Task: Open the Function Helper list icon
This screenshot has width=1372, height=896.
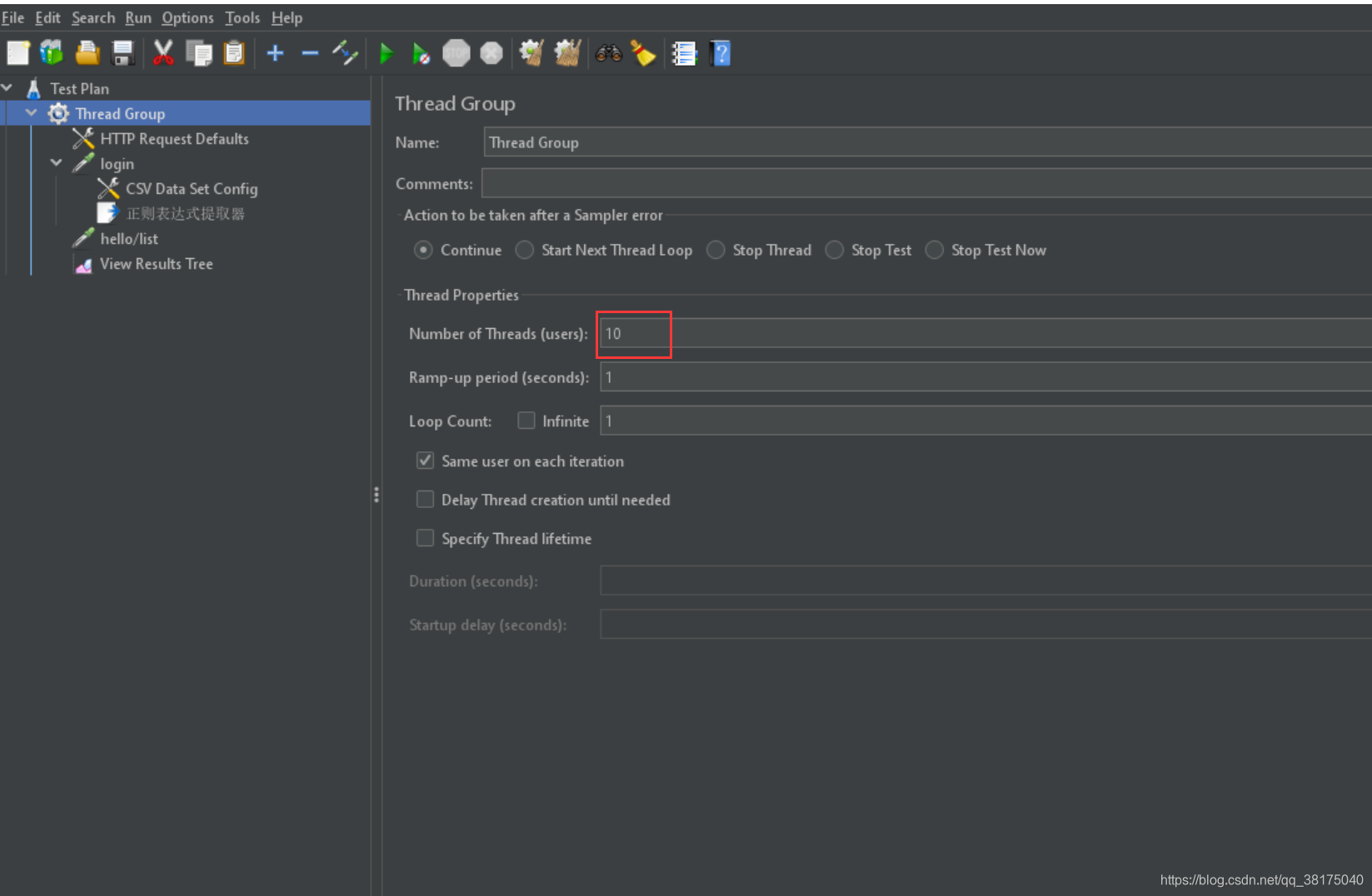Action: point(684,53)
